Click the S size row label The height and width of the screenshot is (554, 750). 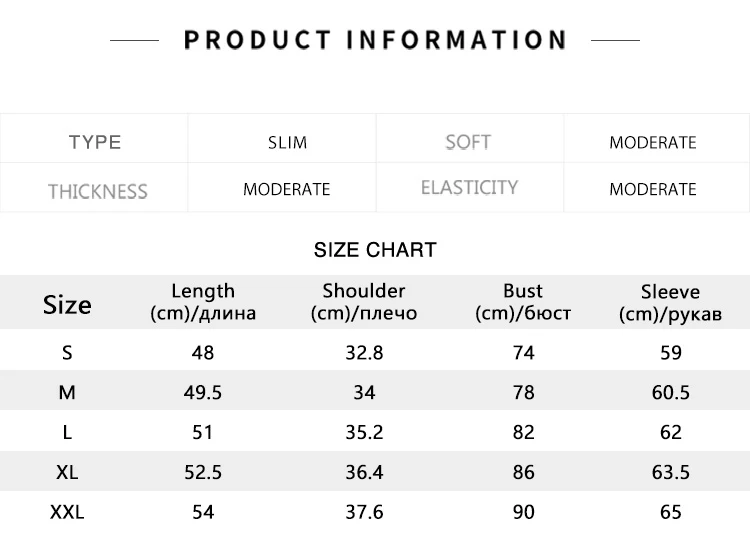pyautogui.click(x=67, y=353)
